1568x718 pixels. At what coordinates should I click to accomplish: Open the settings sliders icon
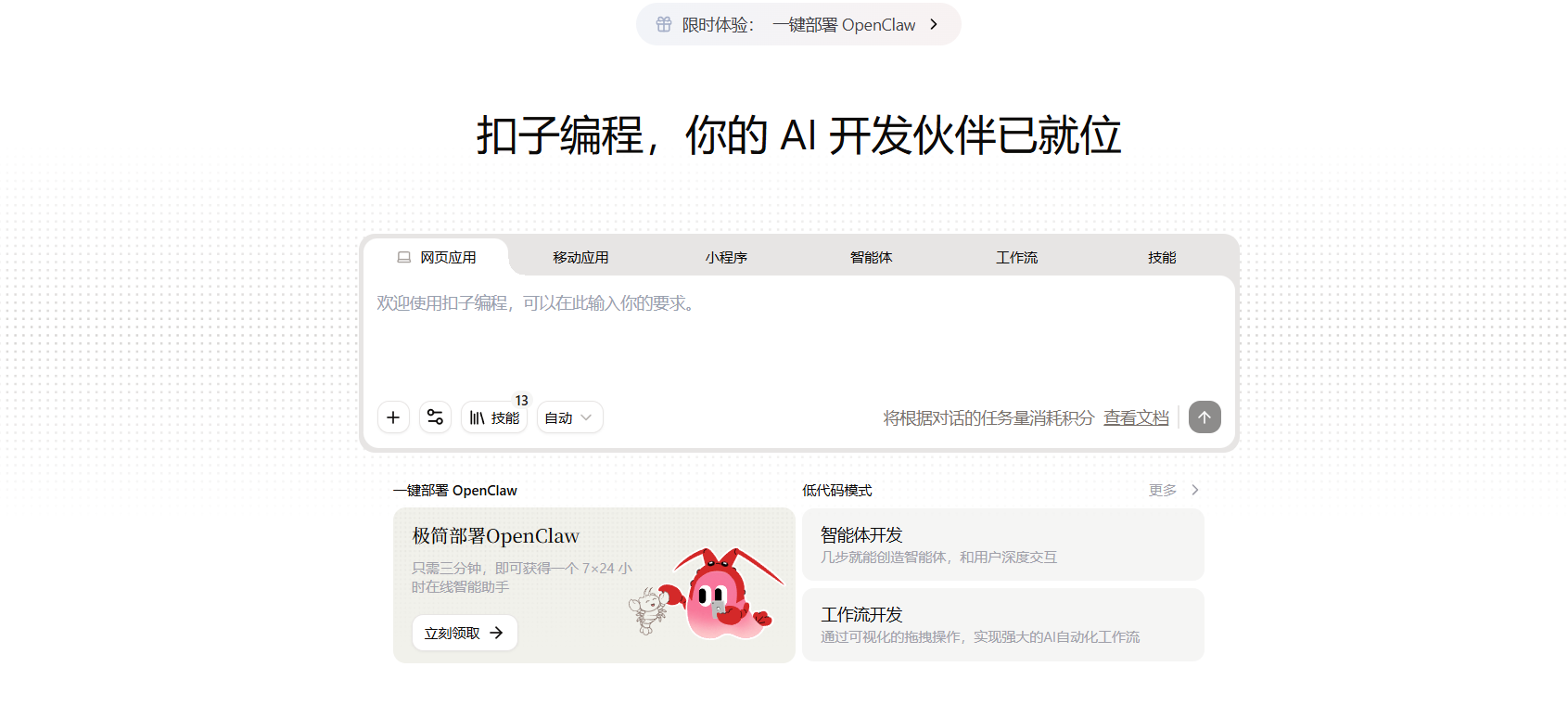(x=435, y=417)
